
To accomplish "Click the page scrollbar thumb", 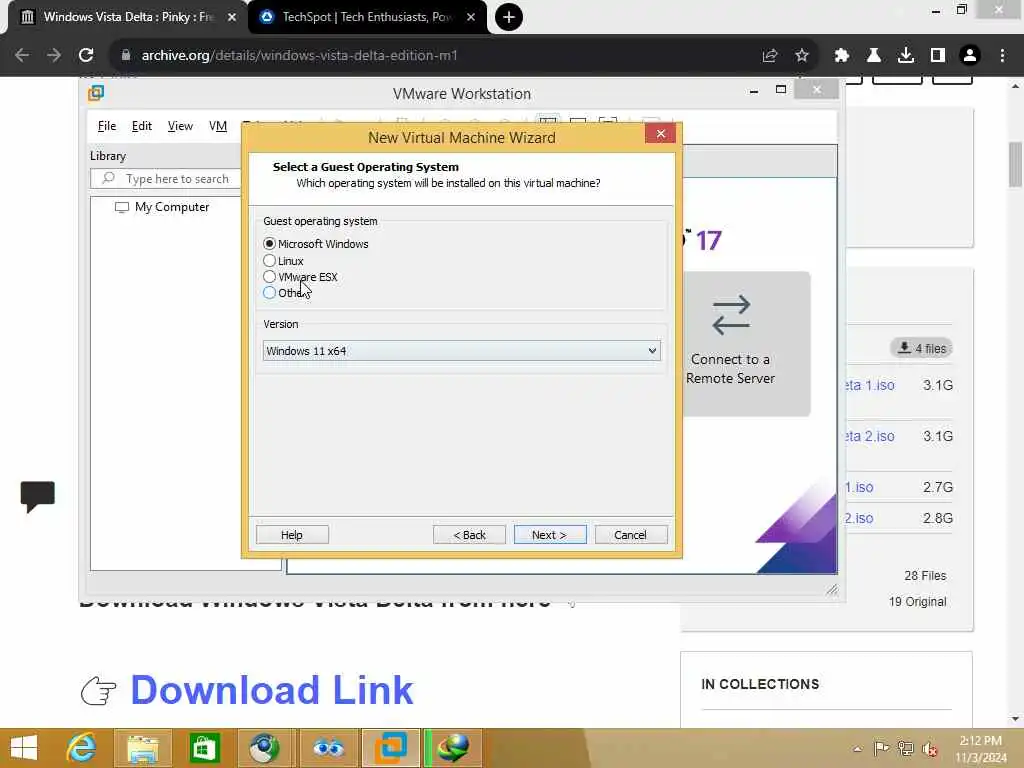I will [1016, 163].
